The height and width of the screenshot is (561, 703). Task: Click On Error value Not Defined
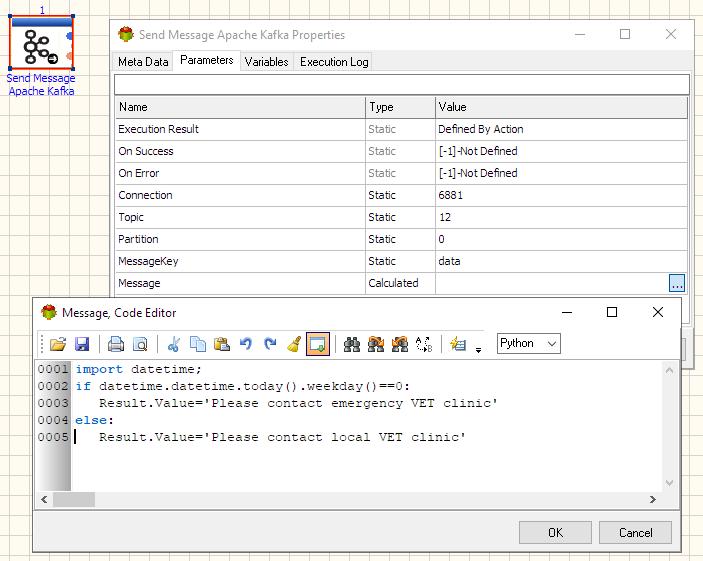(x=478, y=173)
